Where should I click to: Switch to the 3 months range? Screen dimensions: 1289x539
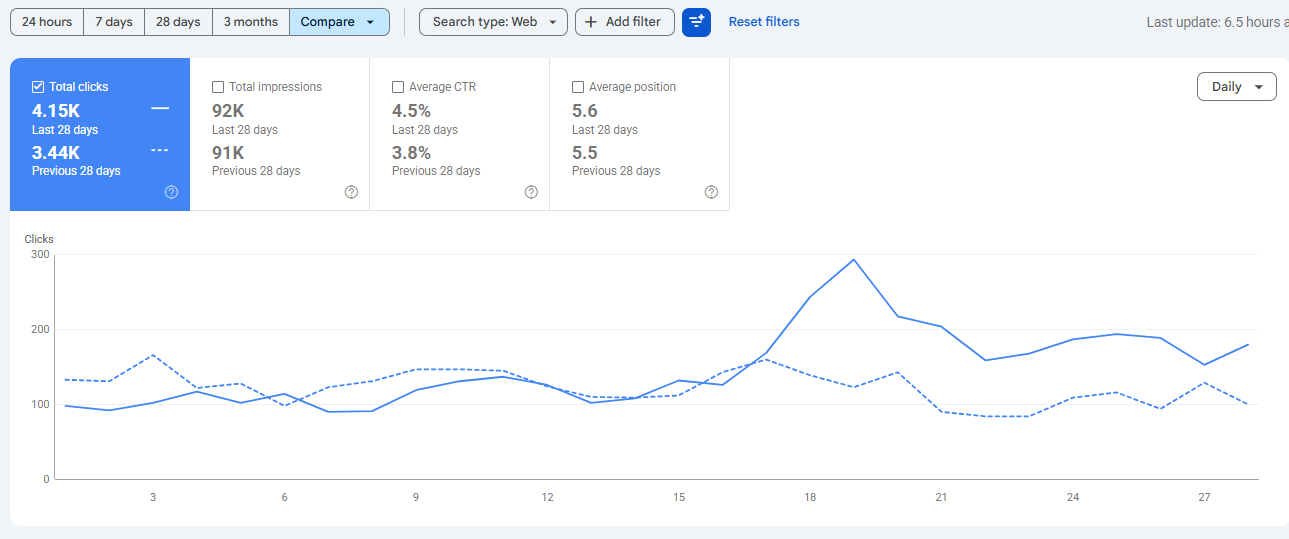(x=251, y=22)
